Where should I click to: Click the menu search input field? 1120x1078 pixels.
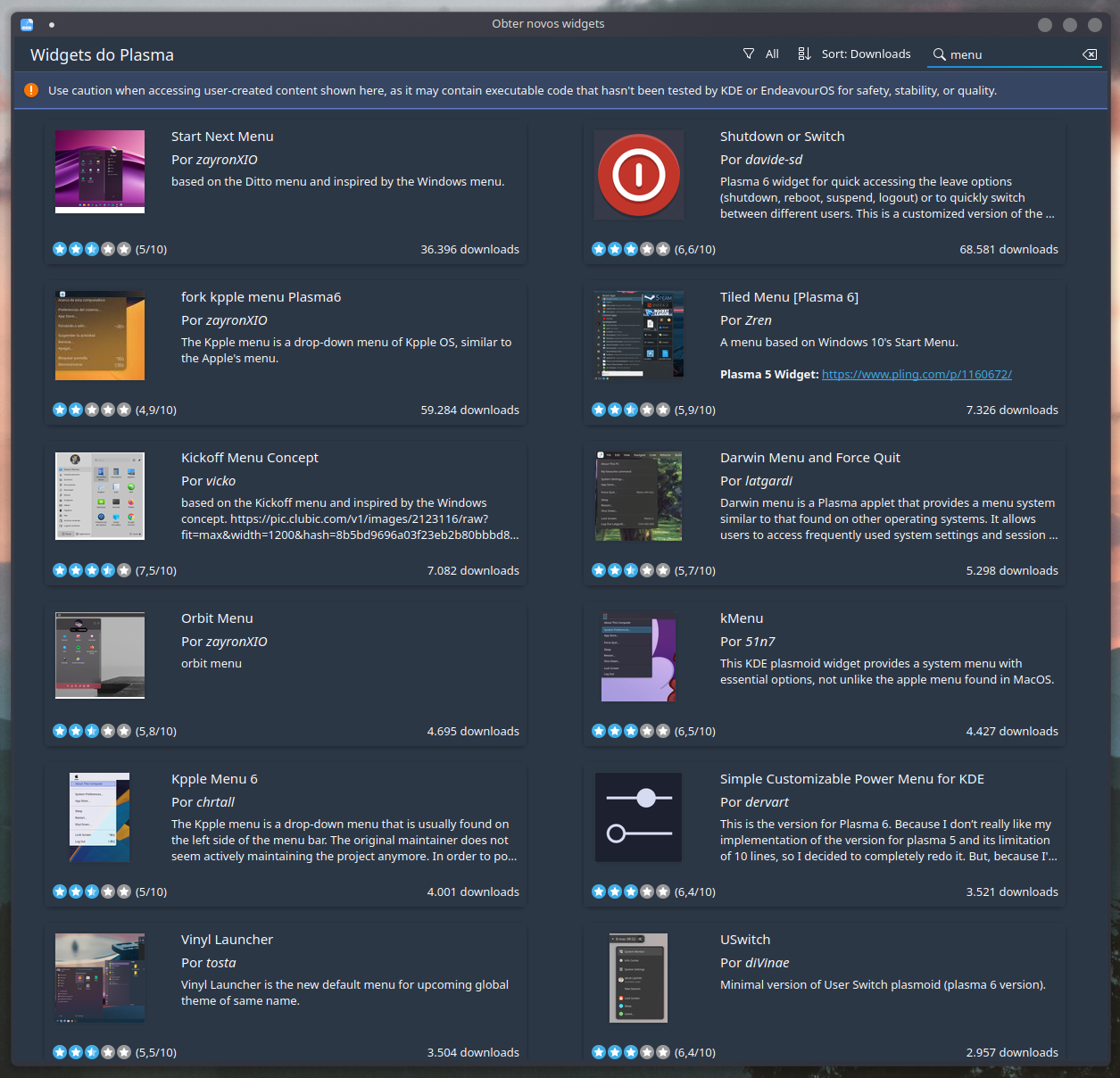tap(1013, 54)
